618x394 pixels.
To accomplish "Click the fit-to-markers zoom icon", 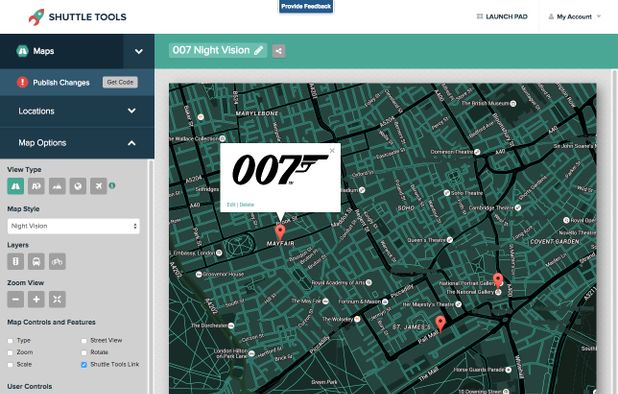I will tap(57, 299).
